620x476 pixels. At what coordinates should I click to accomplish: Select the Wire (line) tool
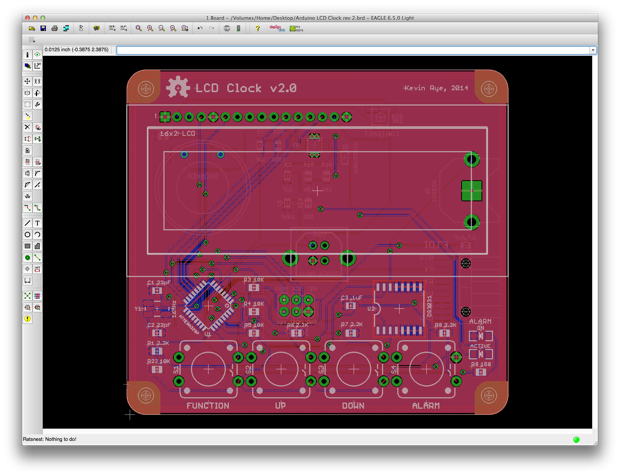tap(27, 223)
